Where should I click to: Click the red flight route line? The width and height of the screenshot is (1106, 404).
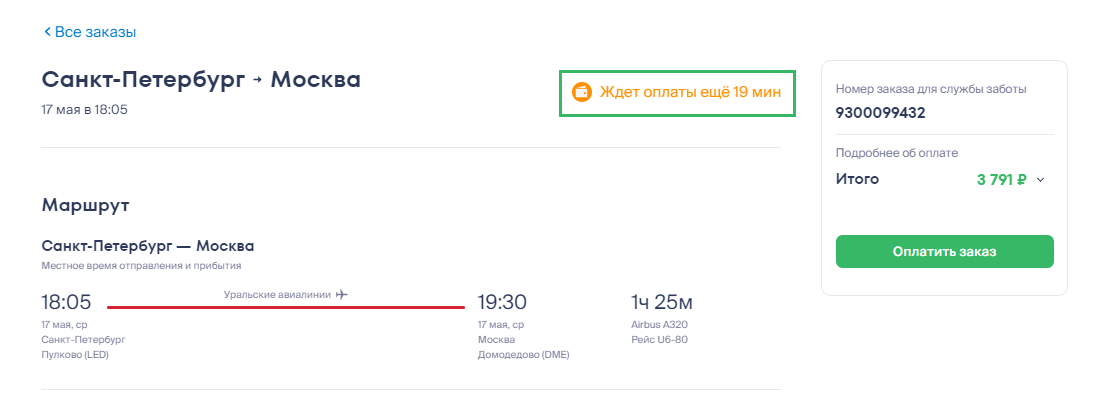[x=286, y=307]
